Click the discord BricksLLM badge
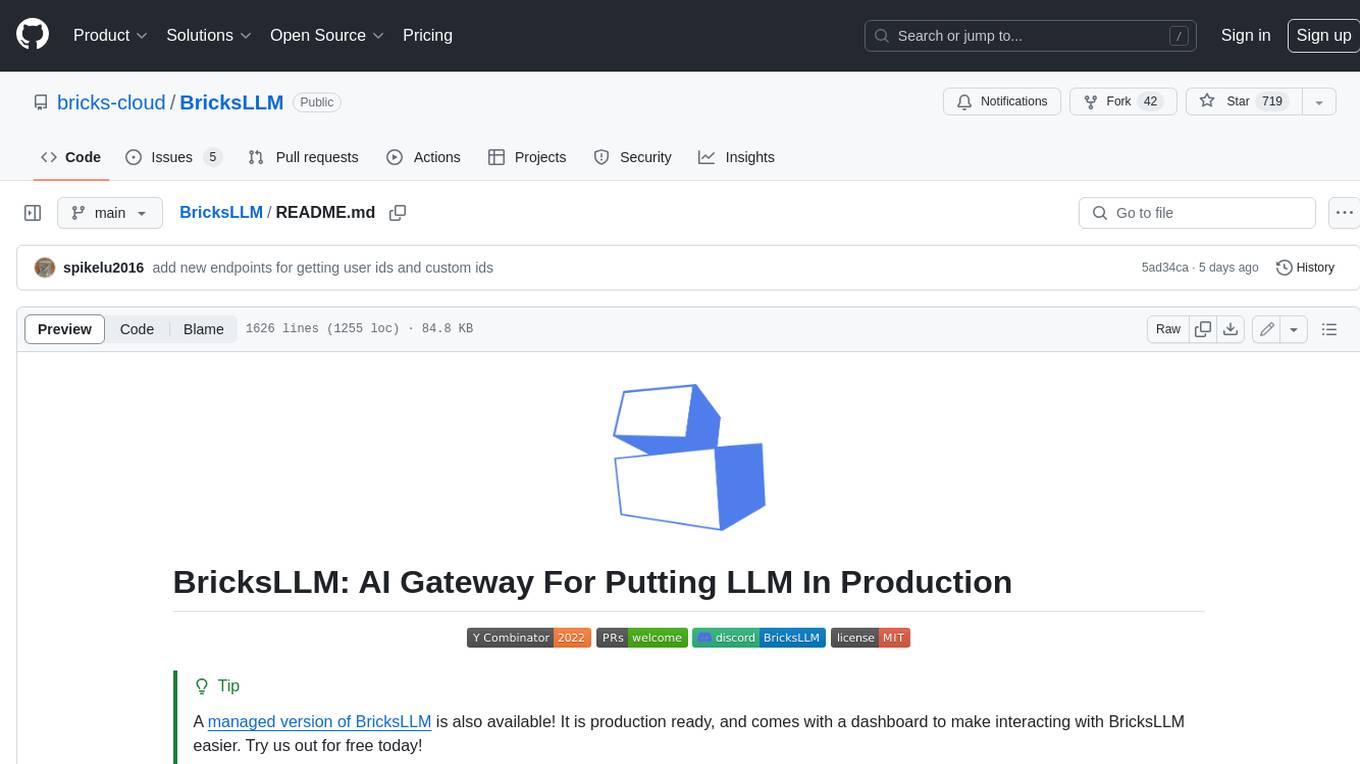Viewport: 1360px width, 764px height. pyautogui.click(x=759, y=638)
